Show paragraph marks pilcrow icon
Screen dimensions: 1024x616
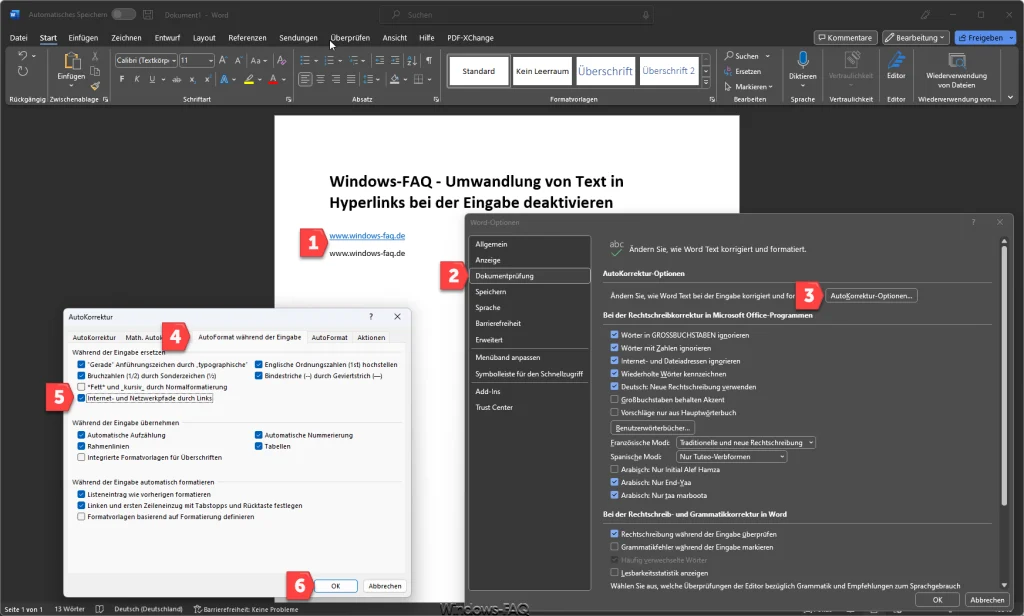click(429, 60)
